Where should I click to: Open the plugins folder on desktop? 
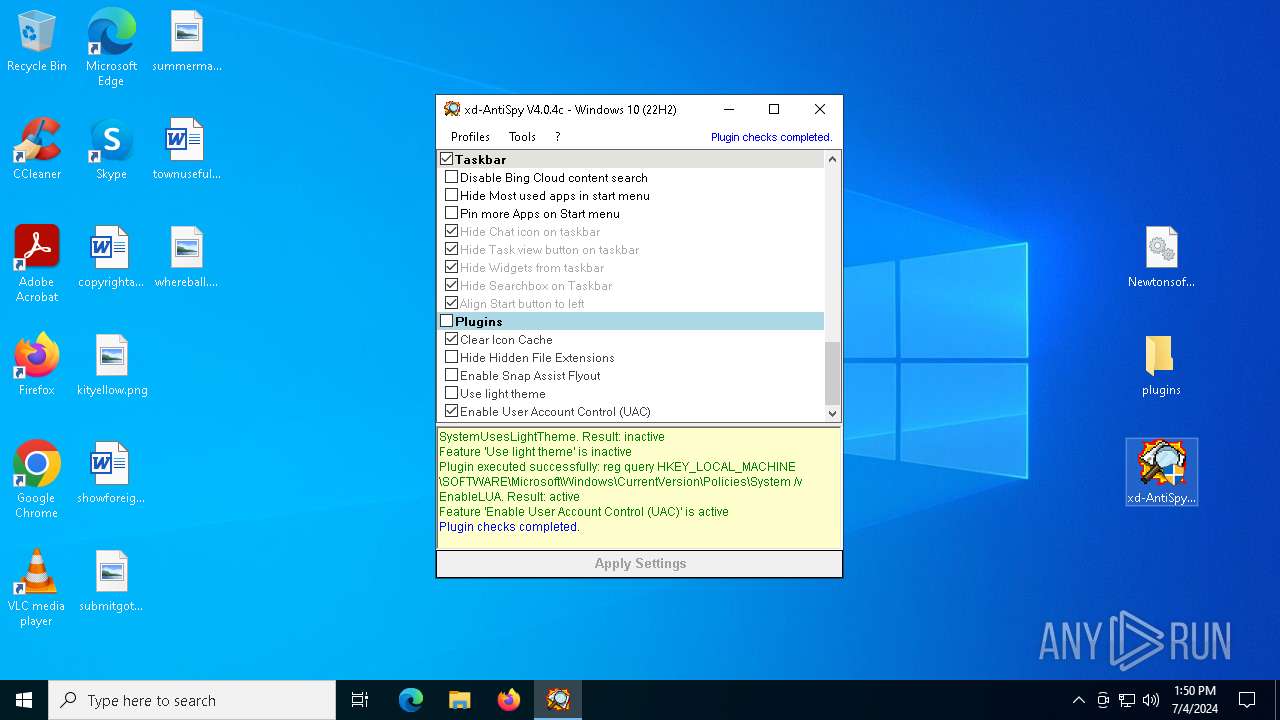1161,366
